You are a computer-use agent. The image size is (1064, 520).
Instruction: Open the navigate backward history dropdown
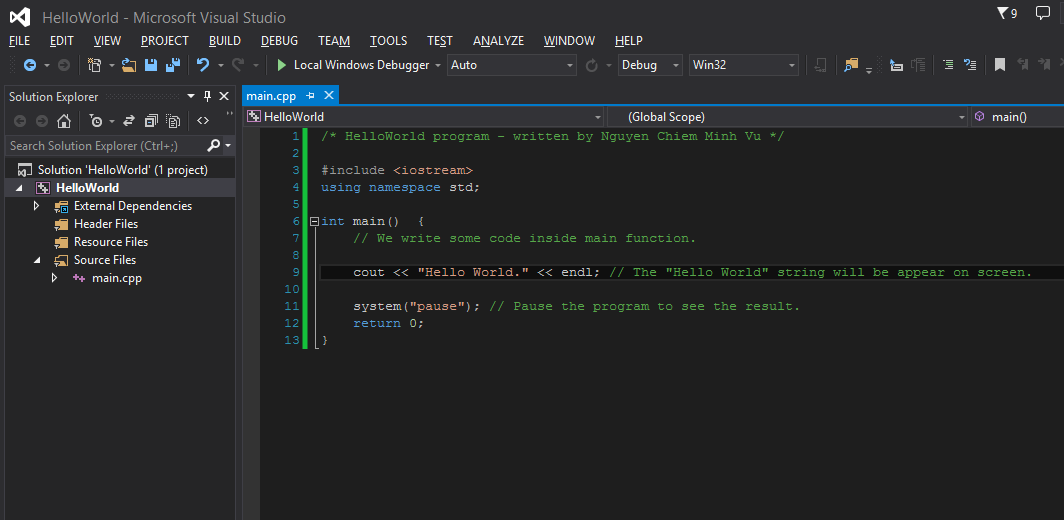(47, 65)
